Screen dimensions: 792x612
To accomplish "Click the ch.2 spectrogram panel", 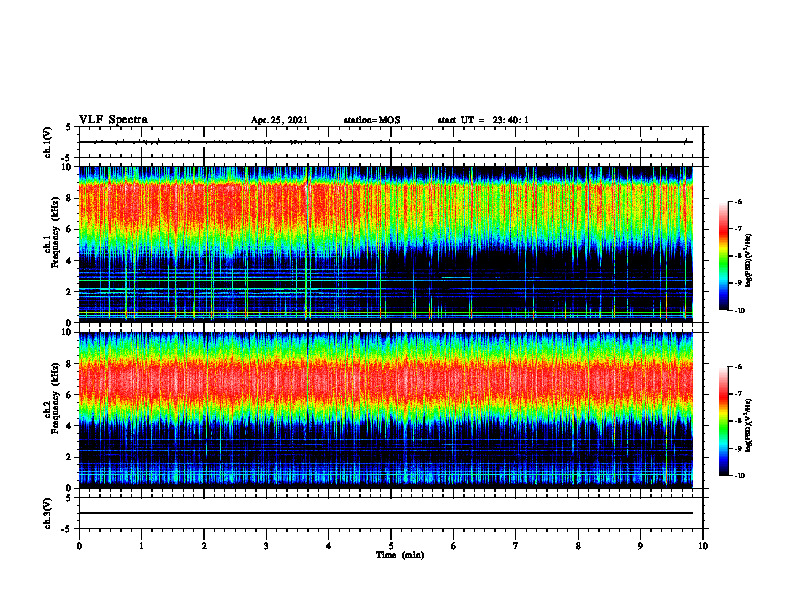I will [386, 410].
